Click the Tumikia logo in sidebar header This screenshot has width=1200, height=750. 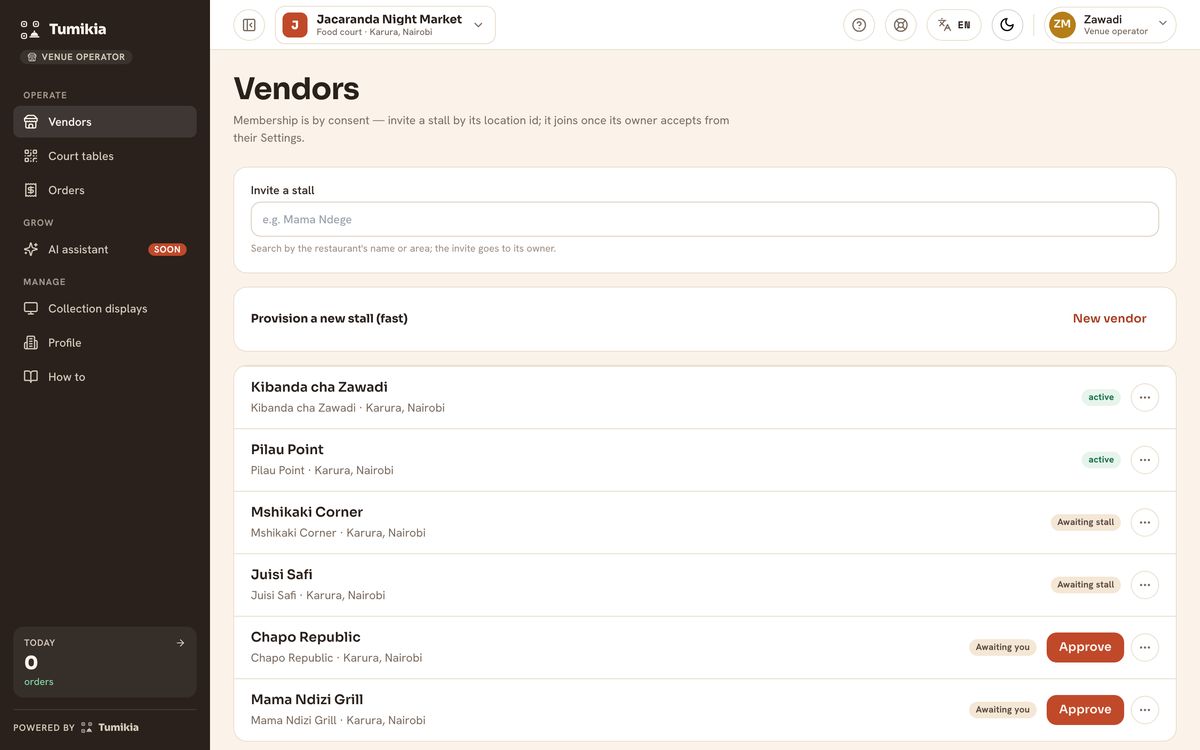click(x=63, y=29)
